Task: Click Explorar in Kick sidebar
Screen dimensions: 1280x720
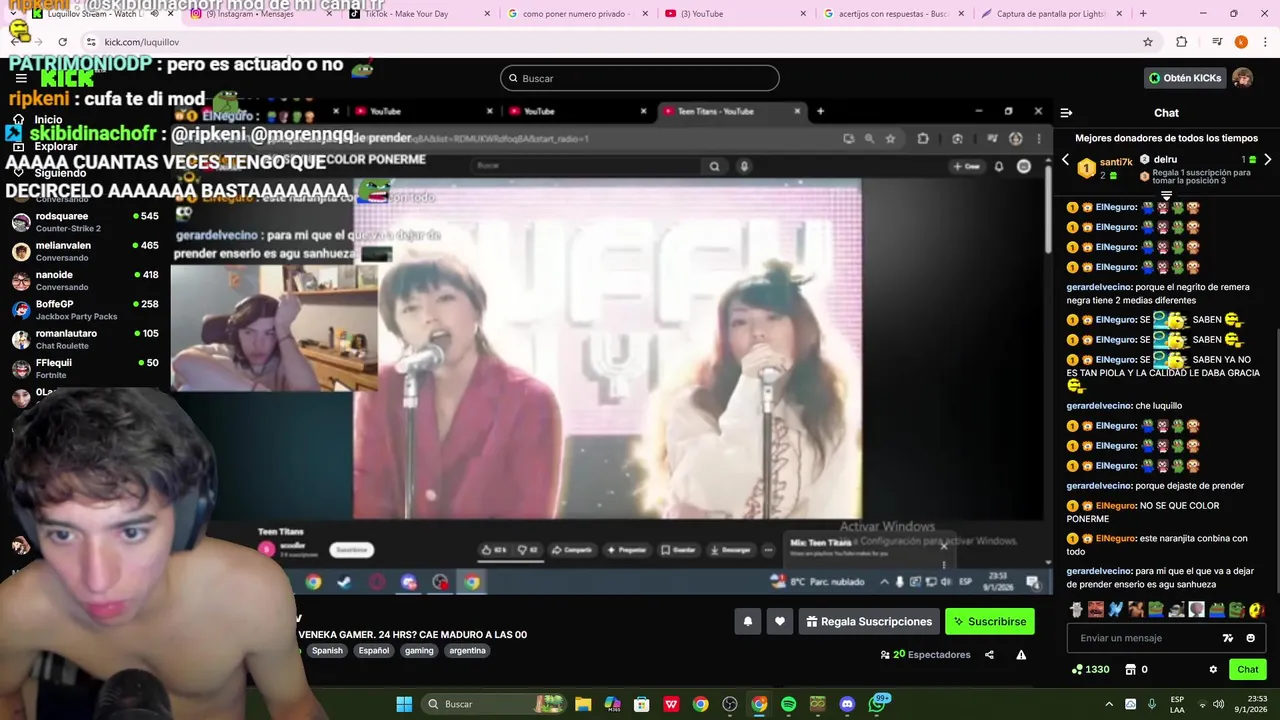Action: (x=55, y=146)
